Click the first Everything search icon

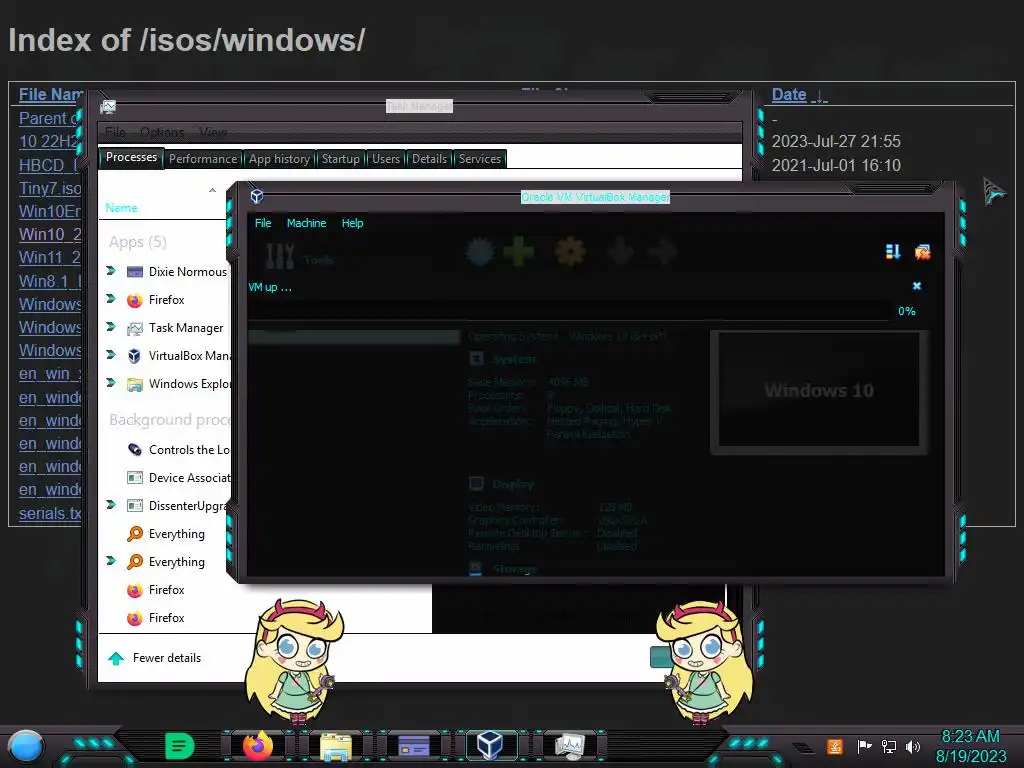pos(135,534)
